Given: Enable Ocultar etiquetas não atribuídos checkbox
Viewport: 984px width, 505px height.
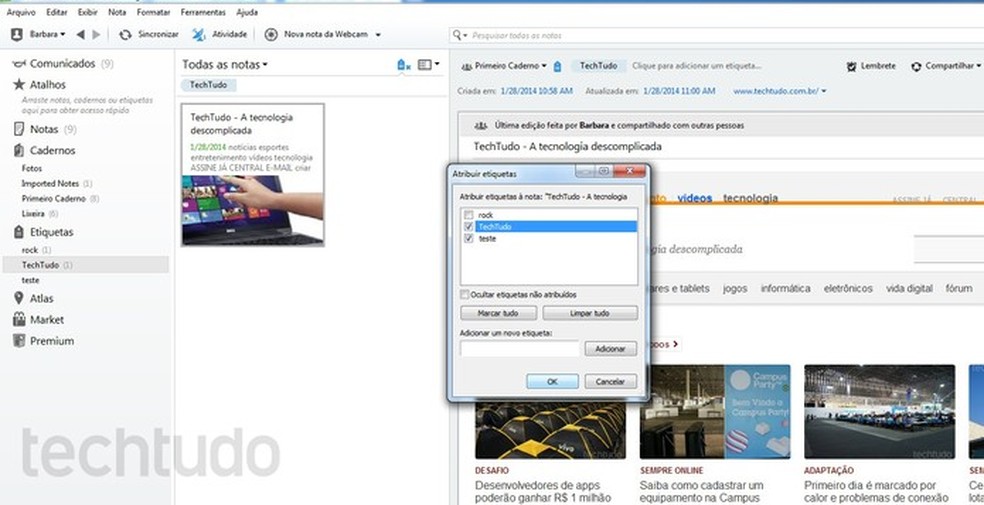Looking at the screenshot, I should click(465, 294).
